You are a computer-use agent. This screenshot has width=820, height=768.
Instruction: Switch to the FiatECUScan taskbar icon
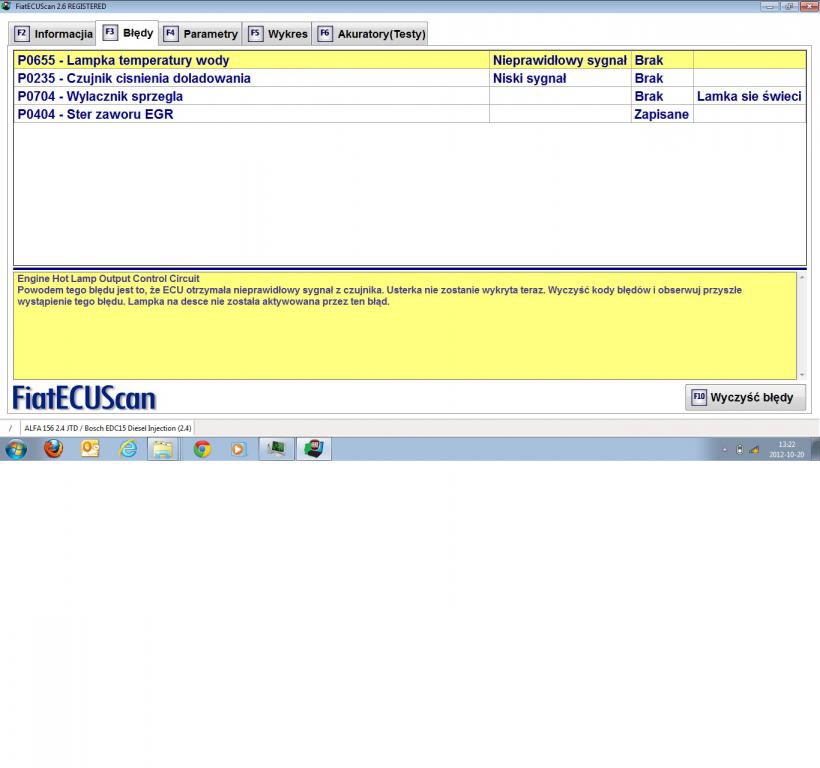pyautogui.click(x=314, y=449)
